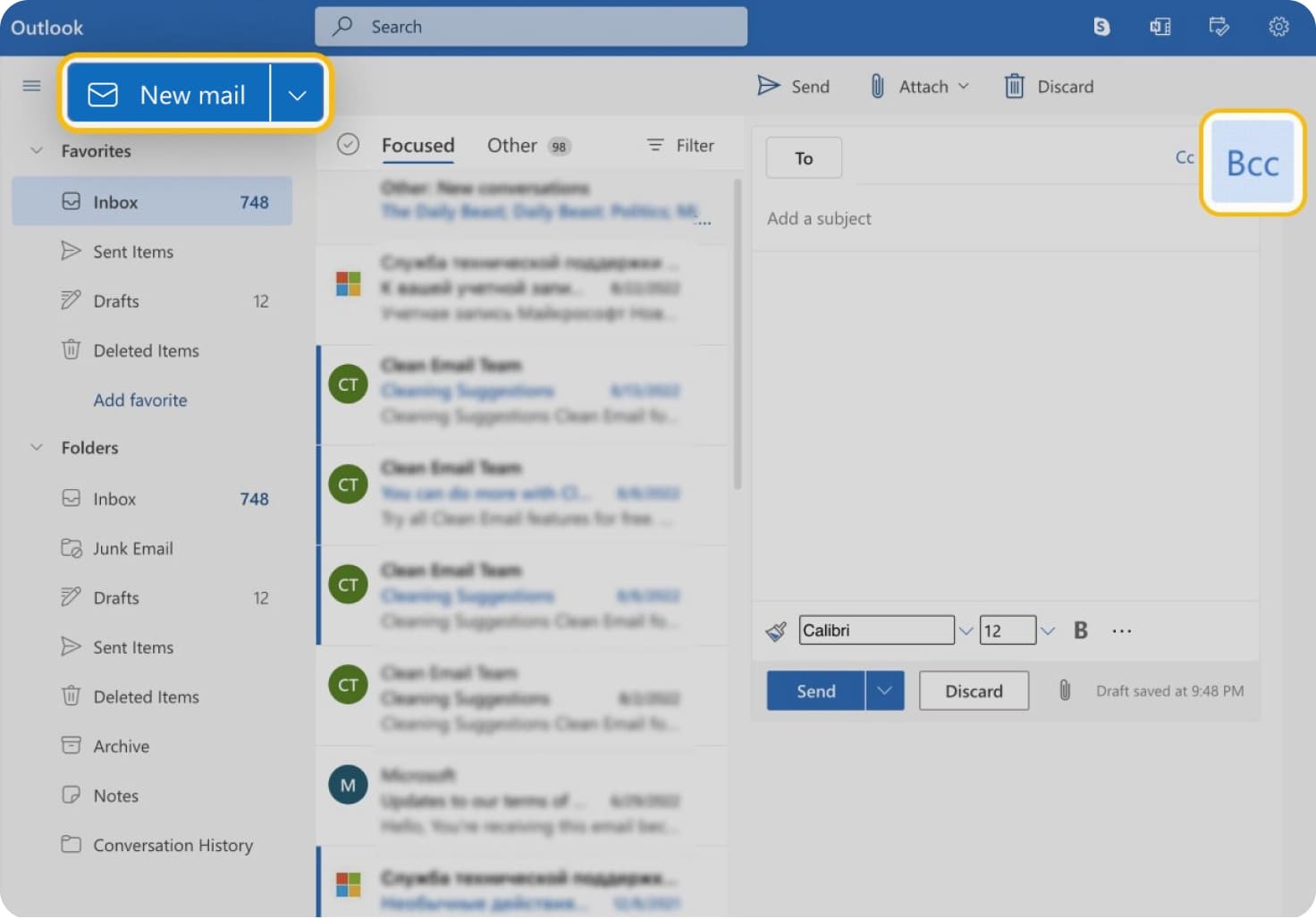Collapse the Favorites section chevron
1316x919 pixels.
pyautogui.click(x=36, y=151)
